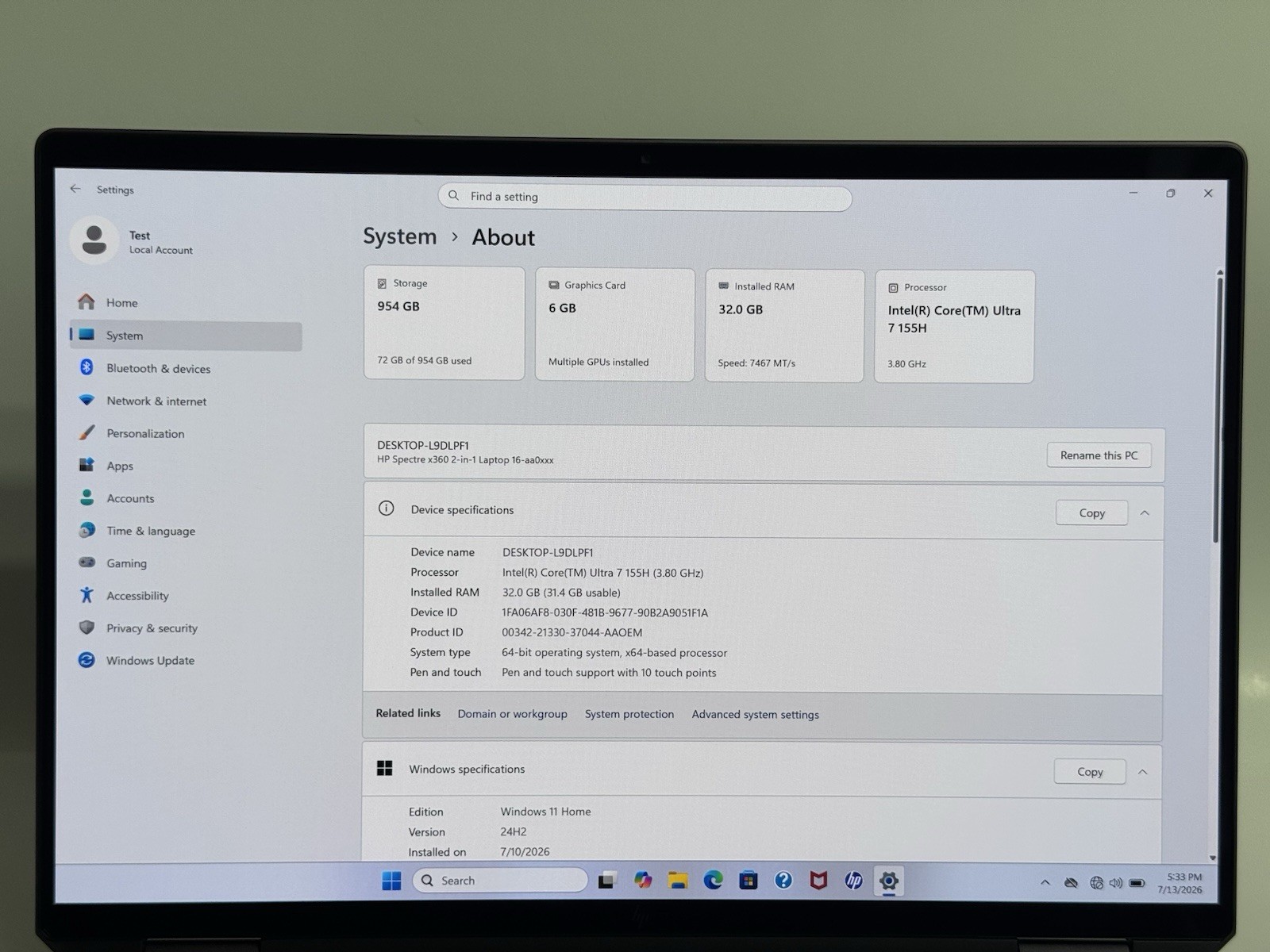1270x952 pixels.
Task: Show hidden system tray icons
Action: tap(1045, 882)
